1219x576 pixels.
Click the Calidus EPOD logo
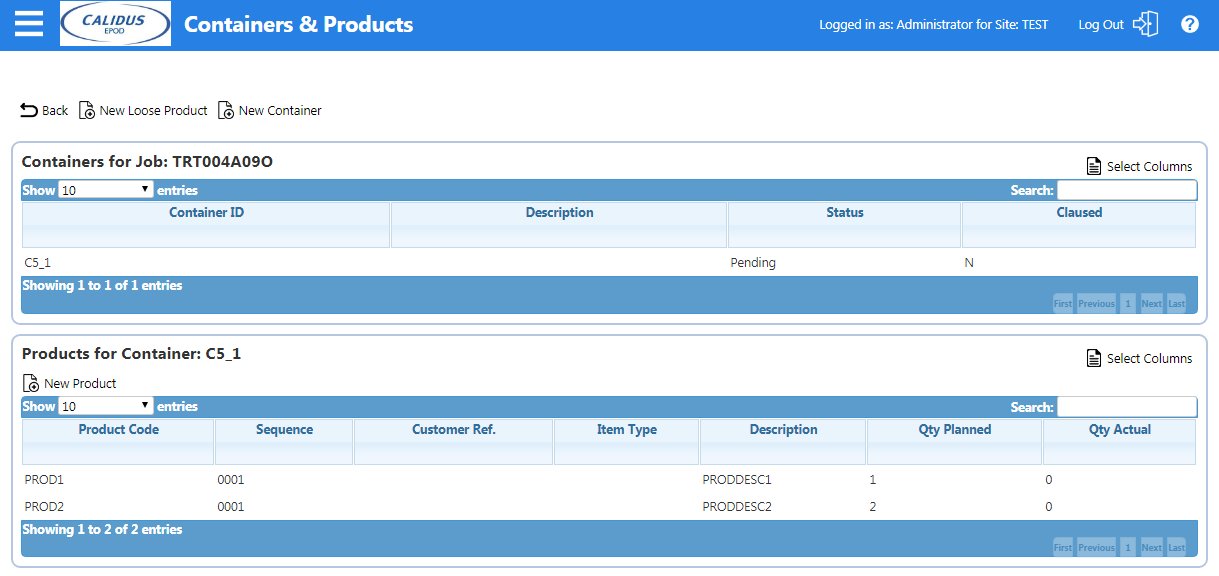click(x=115, y=24)
